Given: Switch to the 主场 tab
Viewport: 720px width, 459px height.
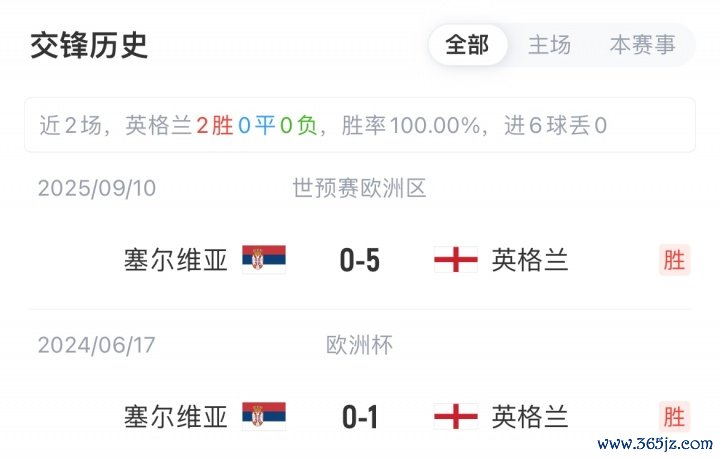Looking at the screenshot, I should [549, 45].
